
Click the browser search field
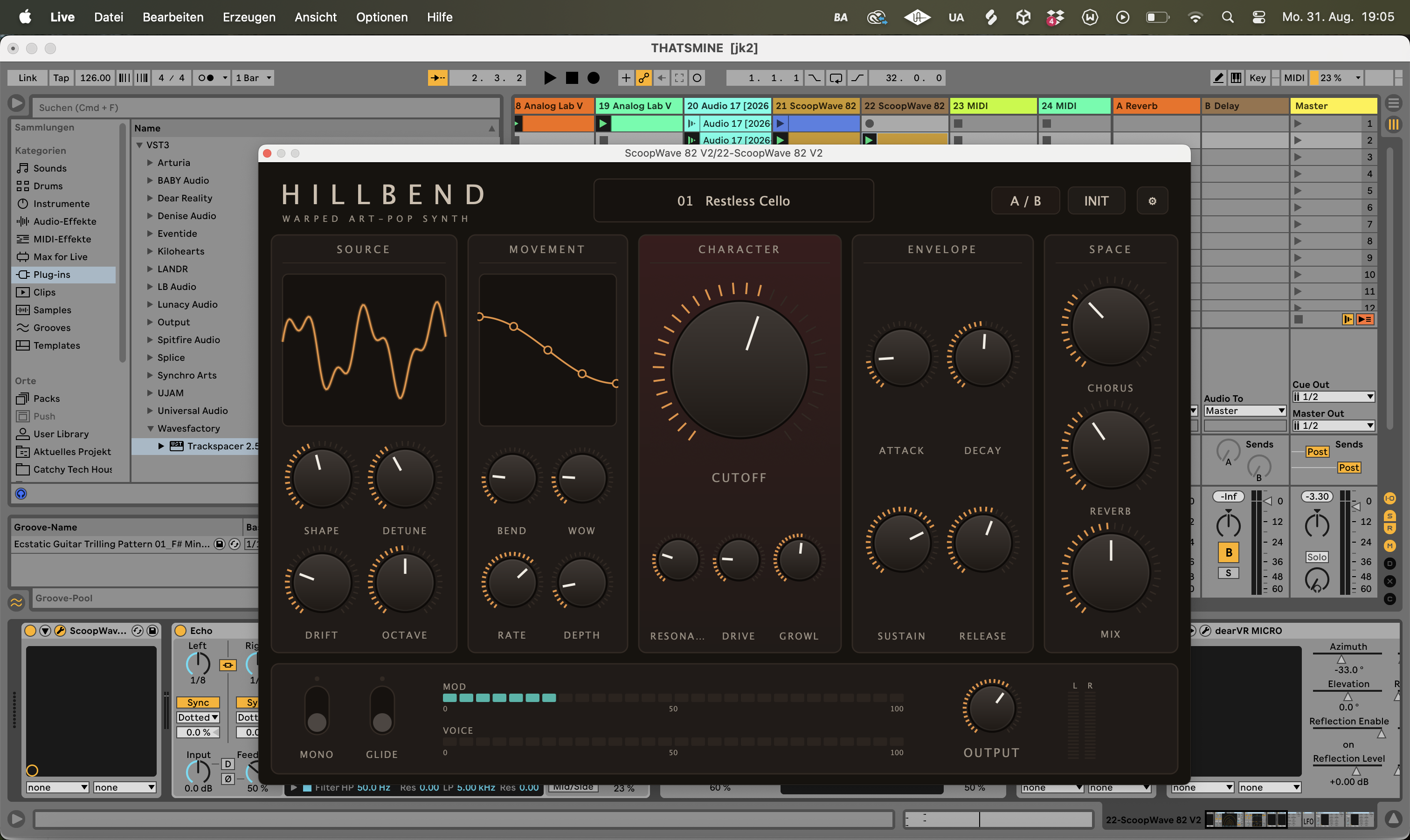point(266,108)
